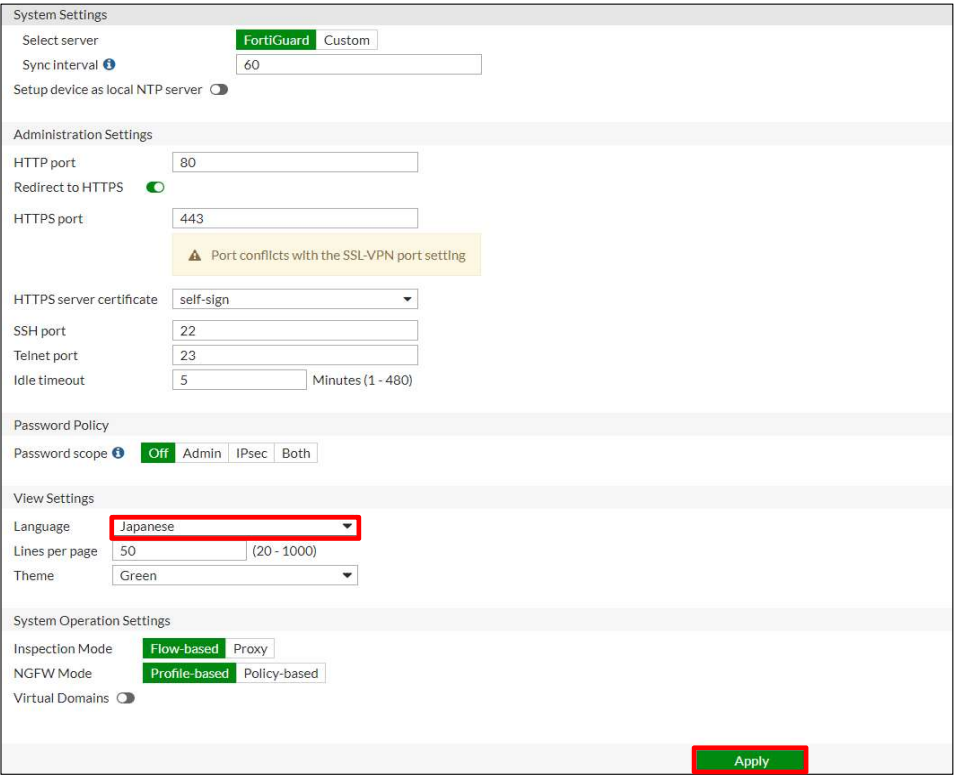
Task: Select FortiGuard as the server
Action: point(276,40)
